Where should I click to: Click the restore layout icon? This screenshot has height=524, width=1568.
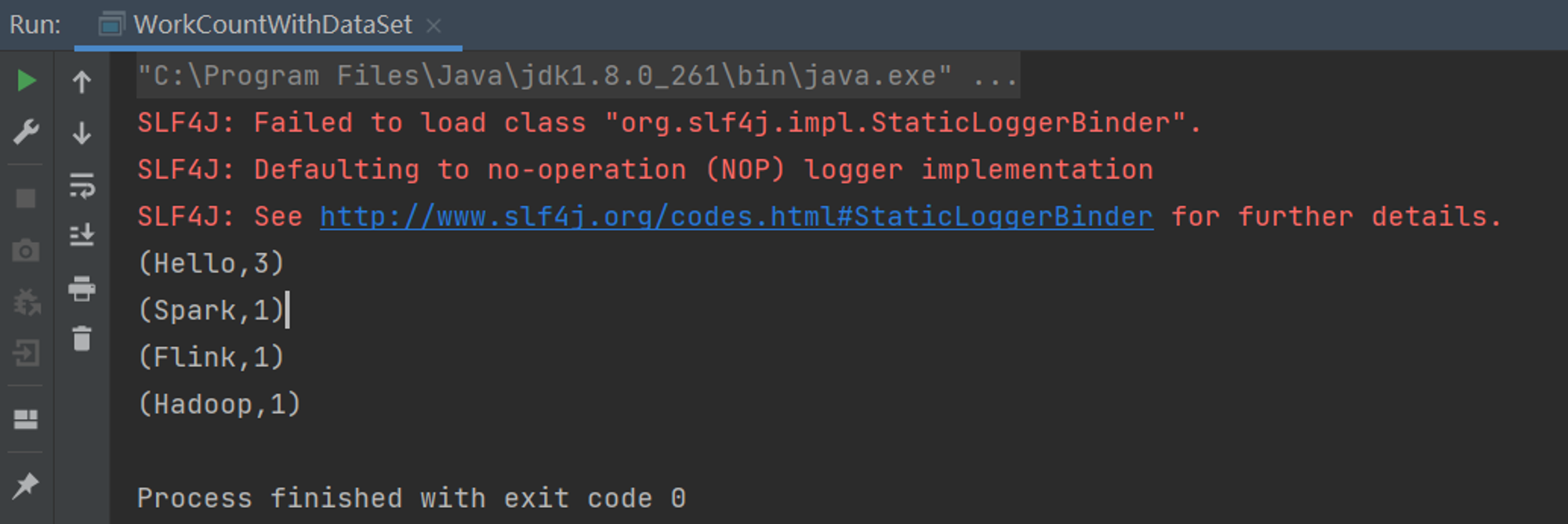26,420
